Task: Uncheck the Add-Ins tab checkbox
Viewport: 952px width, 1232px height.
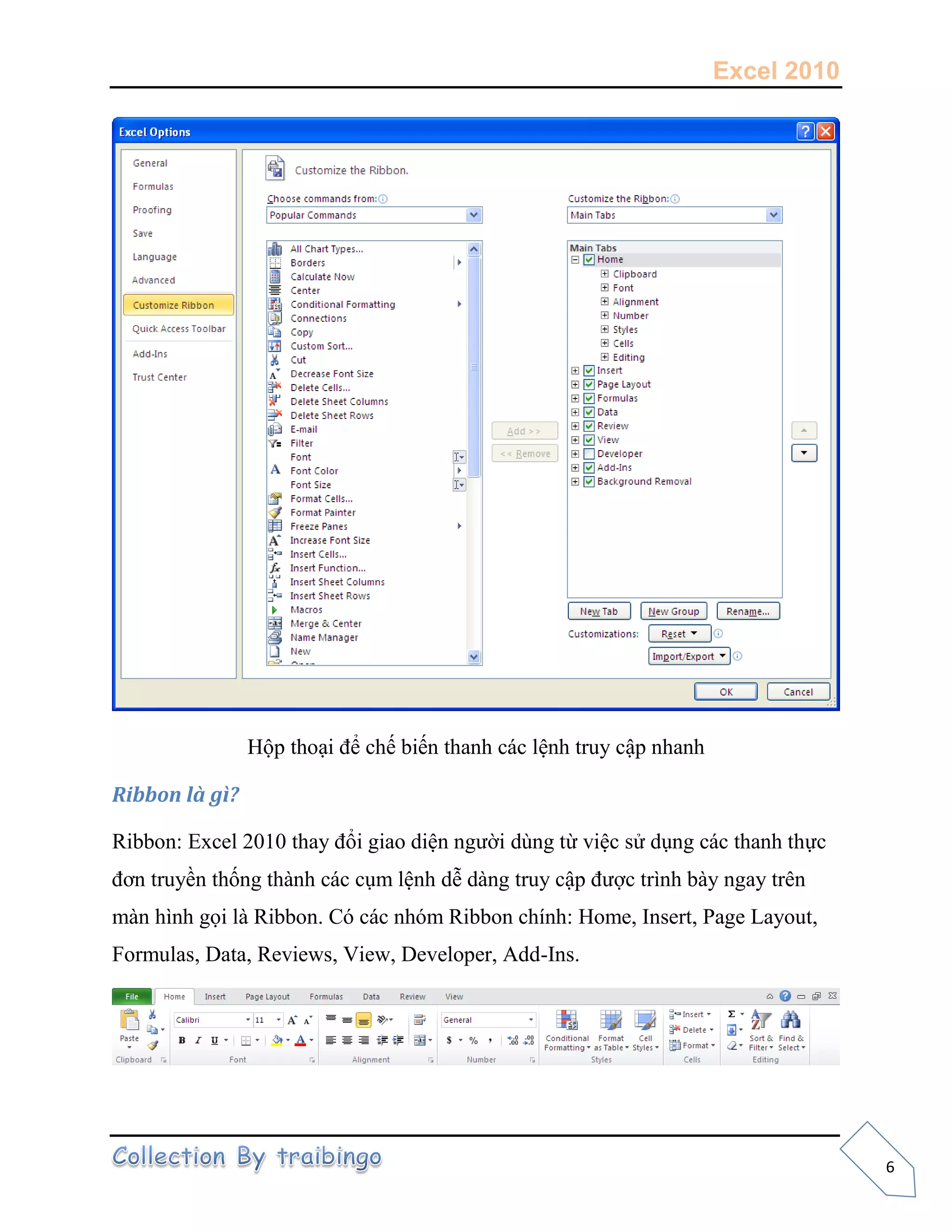Action: 589,468
